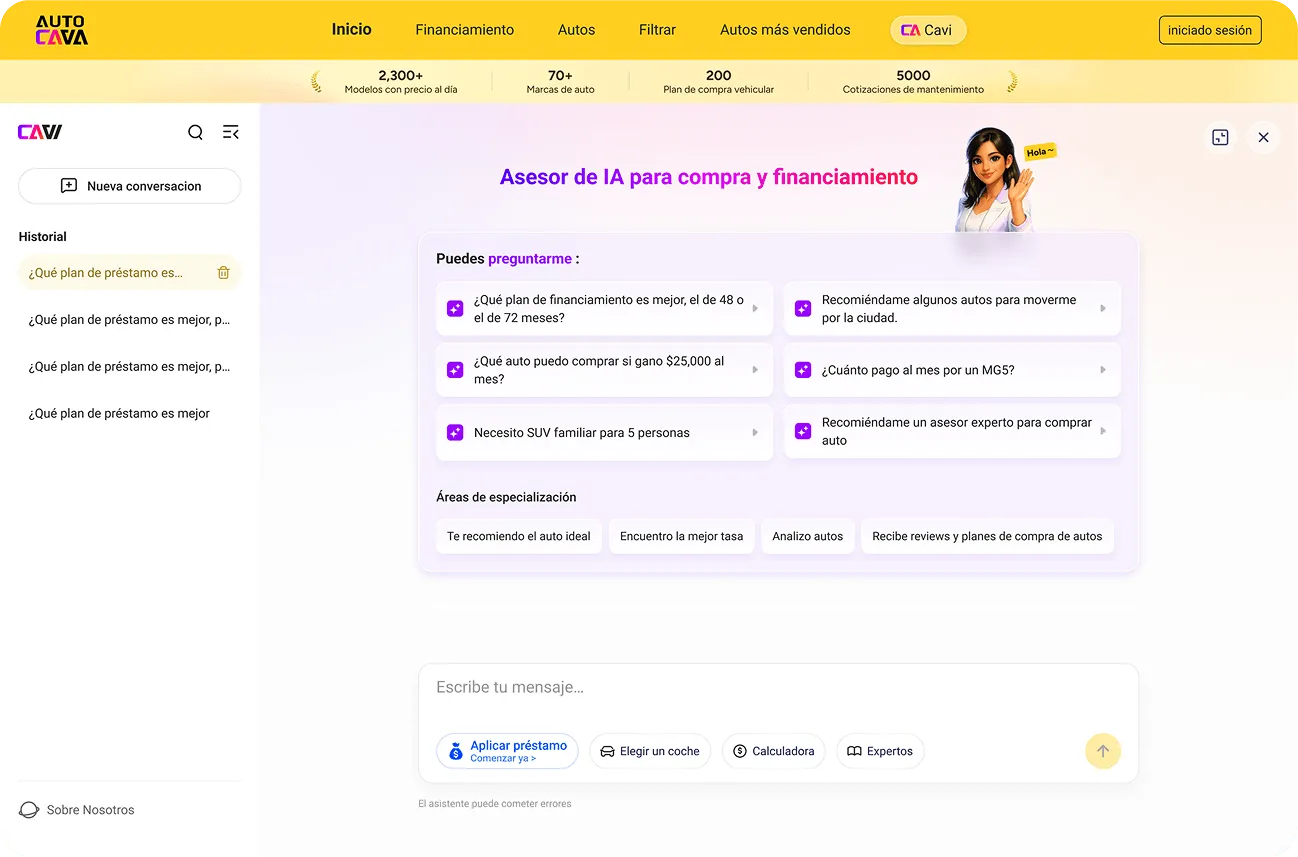This screenshot has width=1298, height=857.
Task: Open the Sobre Nosotros link
Action: 90,810
